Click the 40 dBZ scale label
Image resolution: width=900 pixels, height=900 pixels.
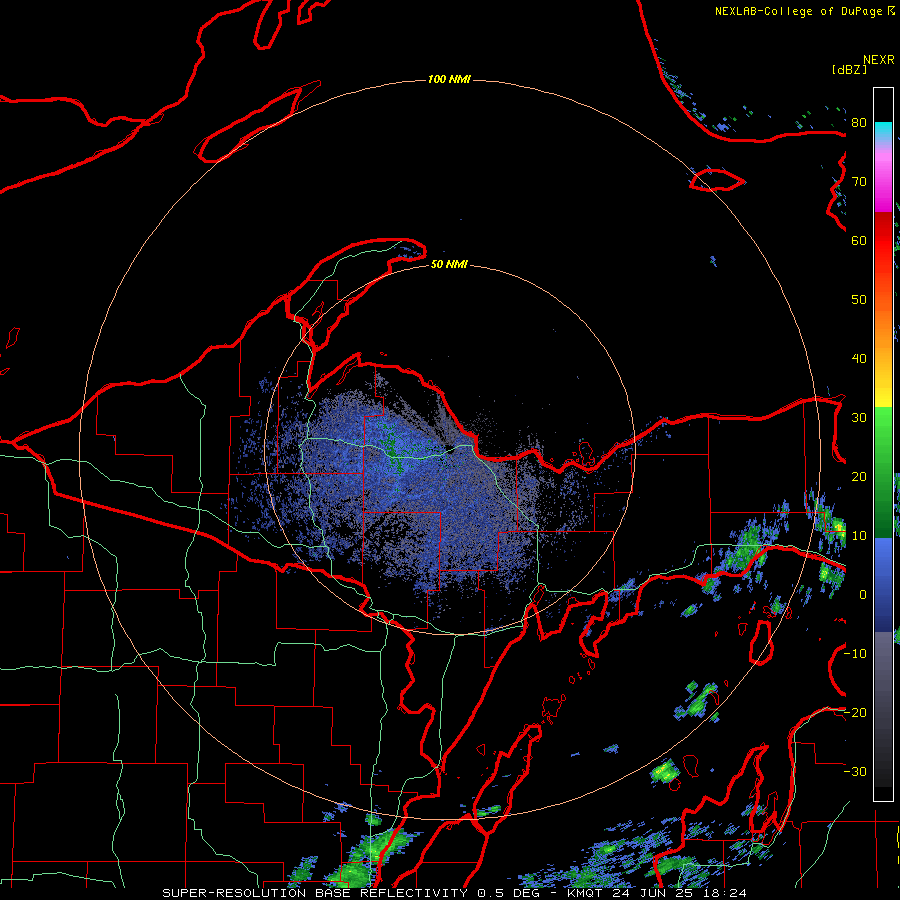[859, 359]
